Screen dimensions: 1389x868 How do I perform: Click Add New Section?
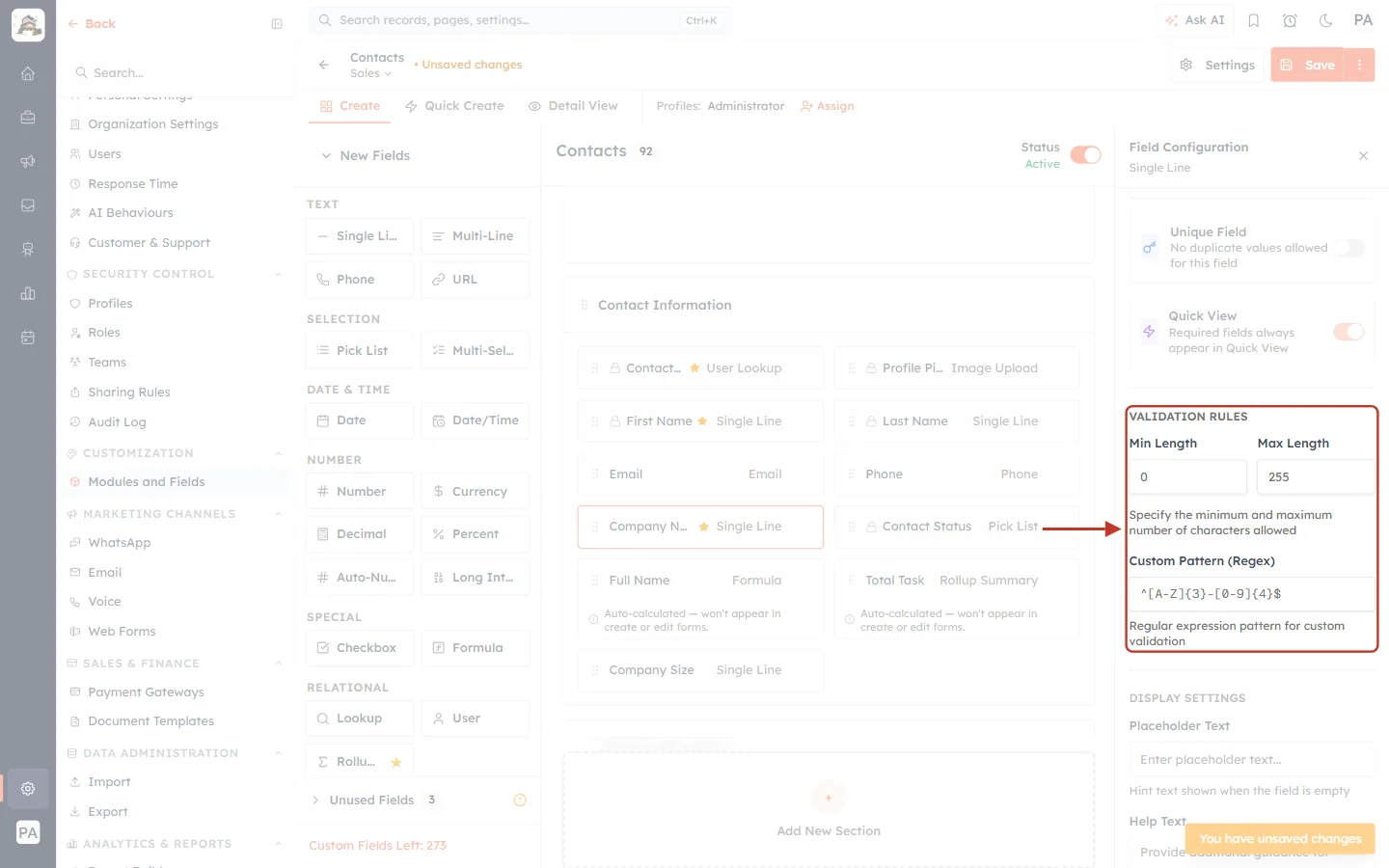point(829,810)
